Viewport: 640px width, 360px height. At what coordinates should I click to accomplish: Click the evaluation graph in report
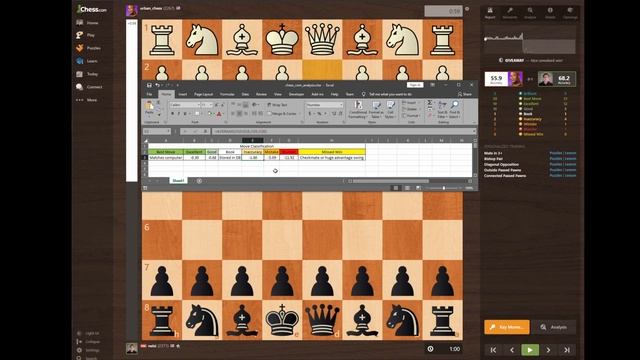(530, 41)
